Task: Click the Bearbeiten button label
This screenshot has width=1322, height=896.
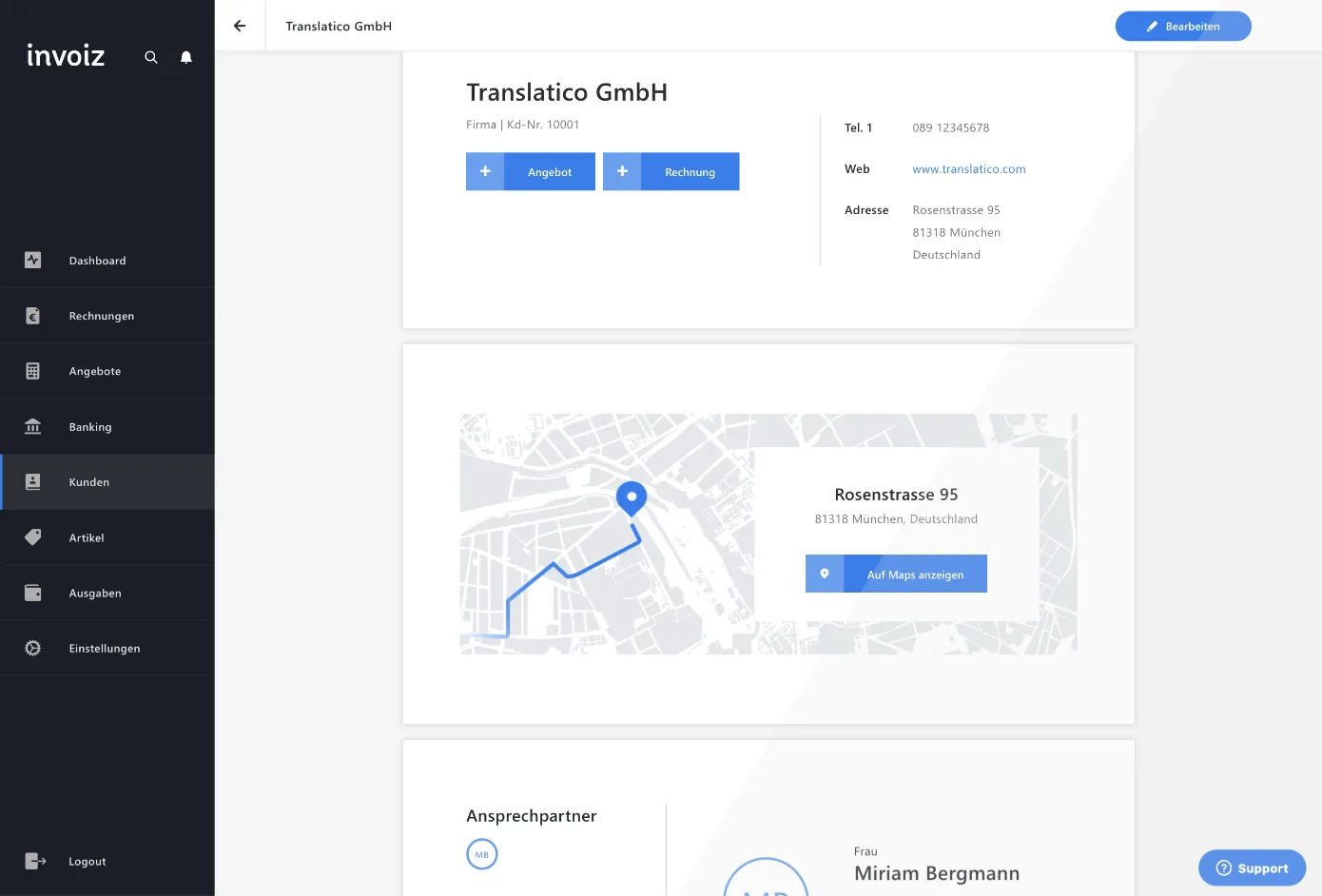Action: (1193, 27)
